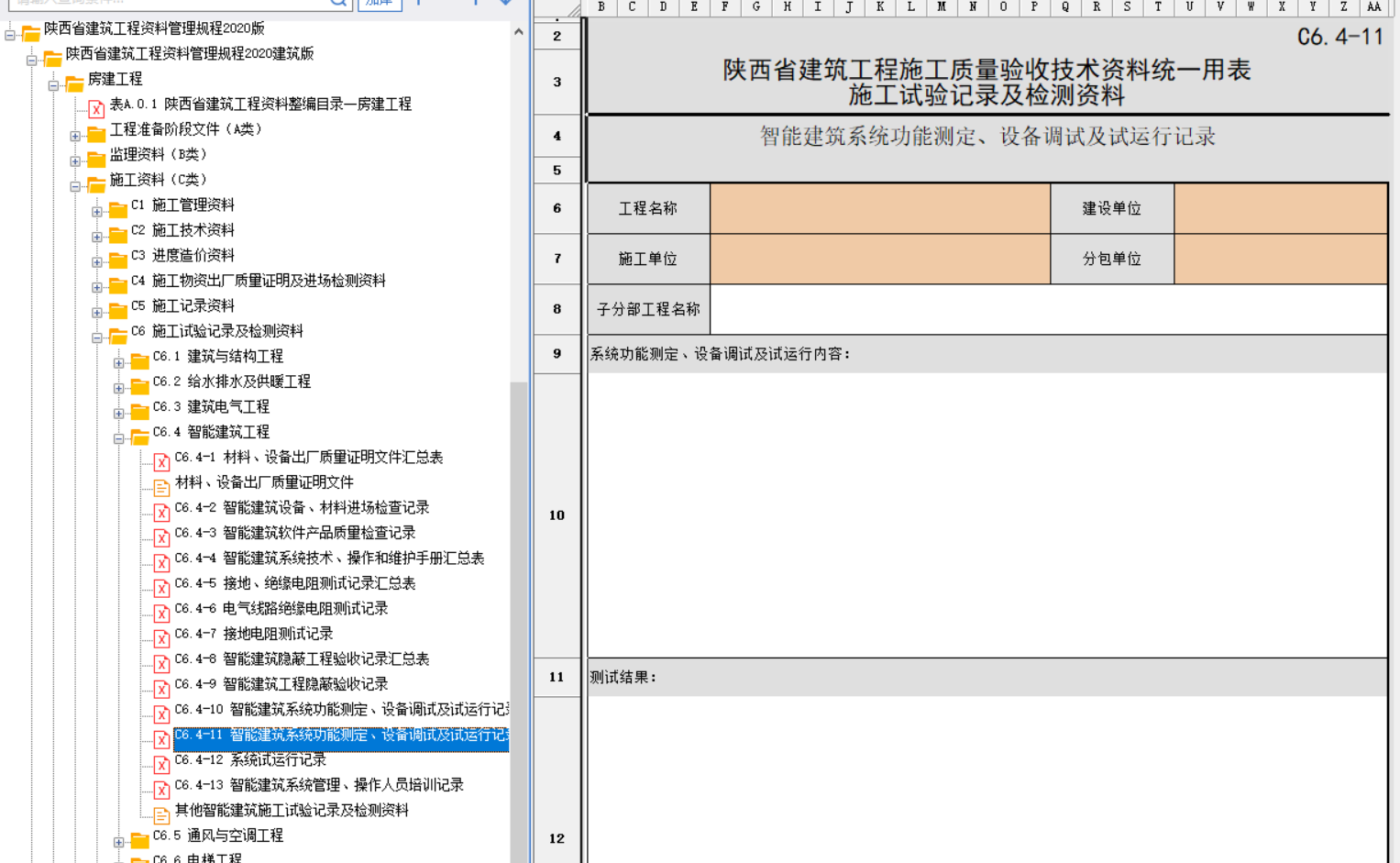Click the 建设单位 orange input cell
This screenshot has height=863, width=1400.
coord(1279,208)
